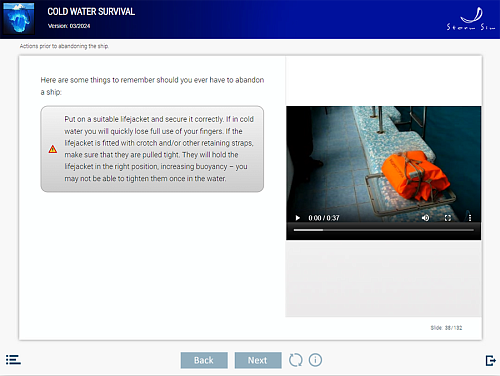
Task: Click 'Actions prior to abandoning the ship' heading
Action: click(64, 46)
